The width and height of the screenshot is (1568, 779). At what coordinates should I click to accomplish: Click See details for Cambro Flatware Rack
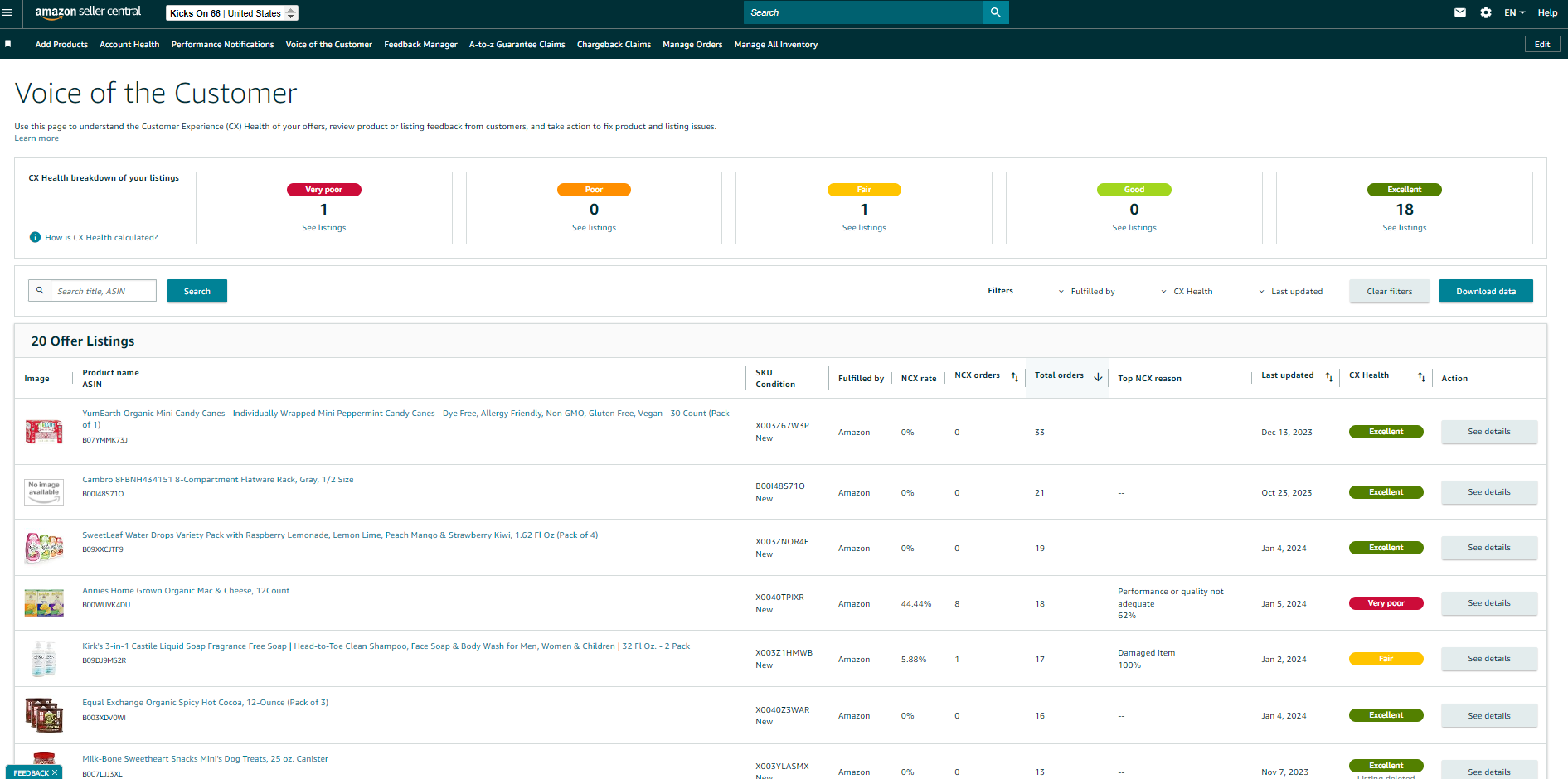[1489, 492]
